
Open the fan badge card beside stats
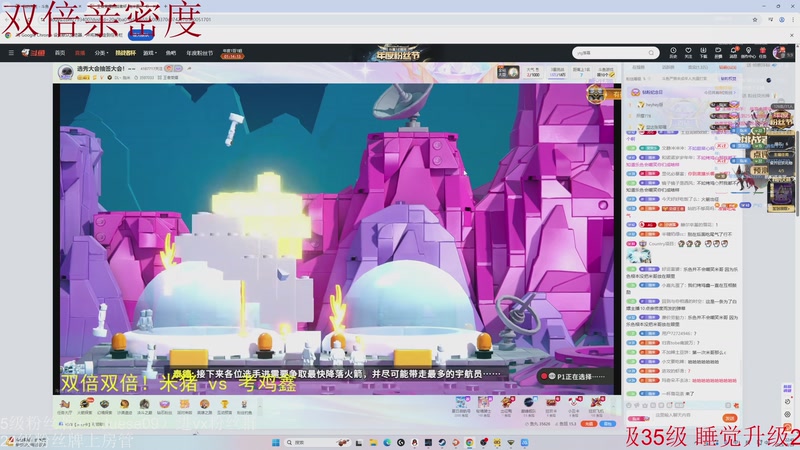click(x=508, y=72)
